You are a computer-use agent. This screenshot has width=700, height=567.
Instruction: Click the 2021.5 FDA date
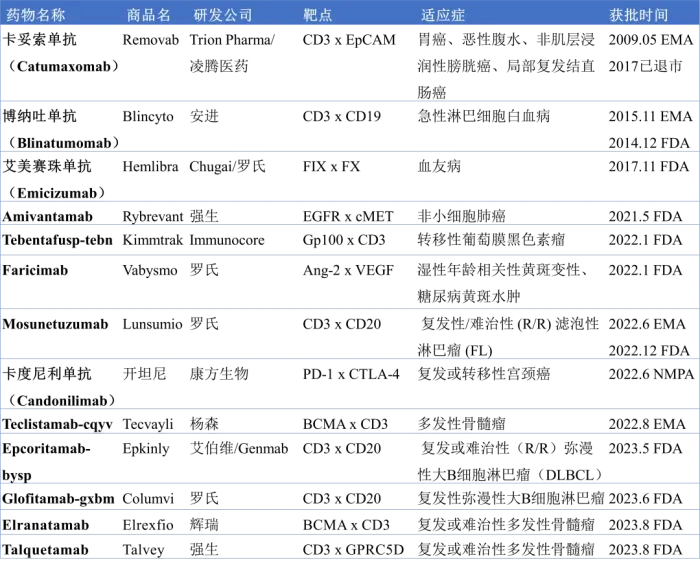(645, 217)
